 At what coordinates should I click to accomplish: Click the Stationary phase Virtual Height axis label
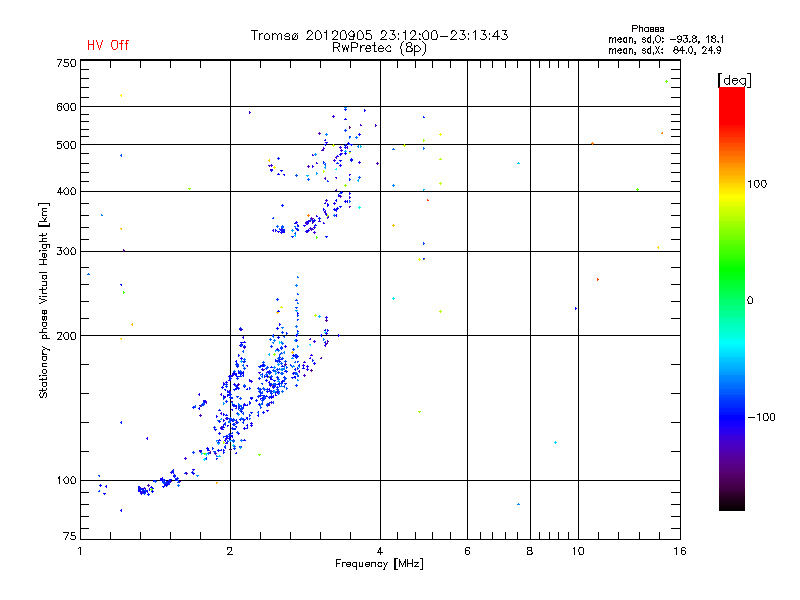pos(43,301)
